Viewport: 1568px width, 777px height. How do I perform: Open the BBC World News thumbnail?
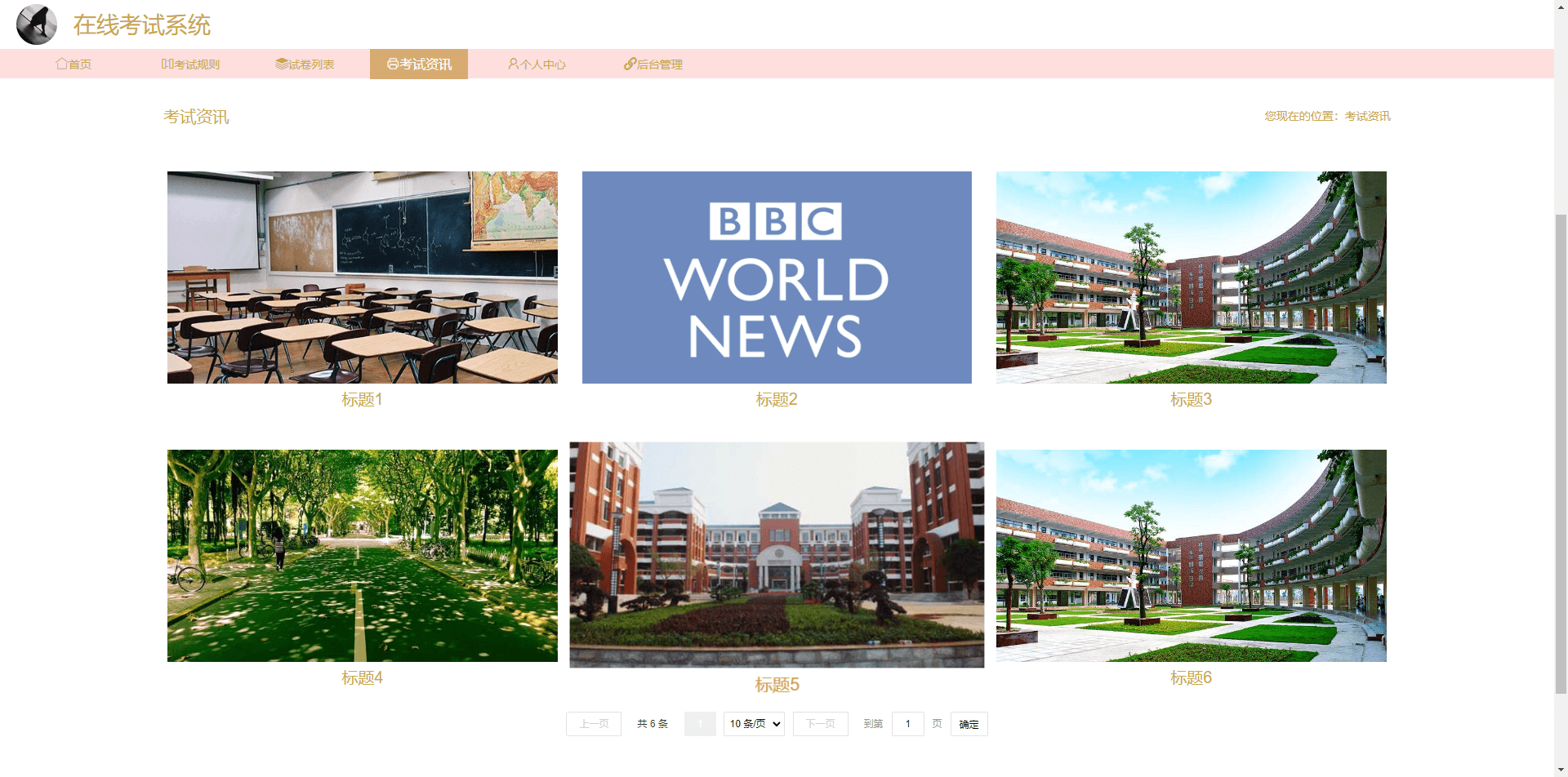tap(777, 277)
